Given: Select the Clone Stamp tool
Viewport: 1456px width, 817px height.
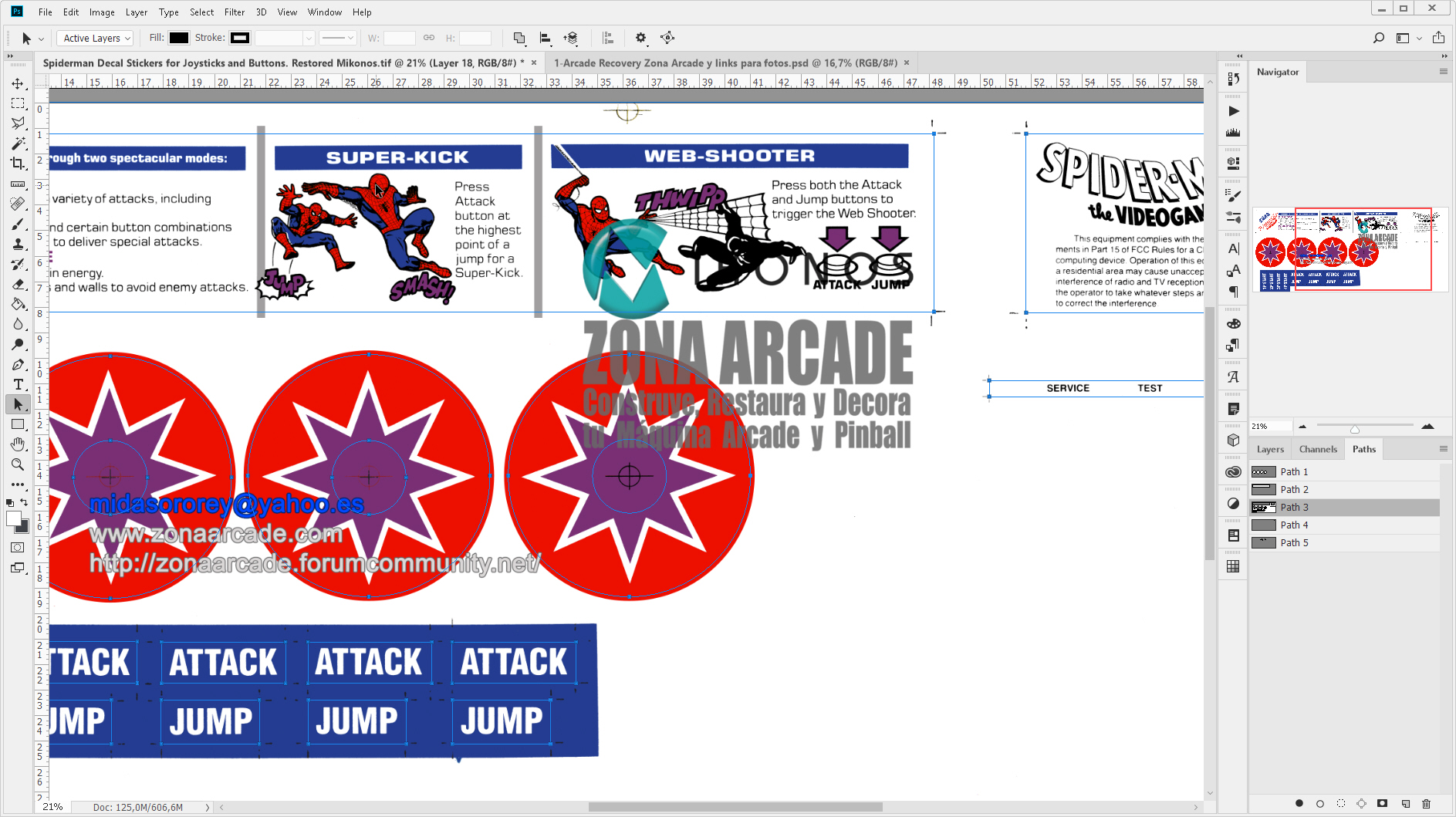Looking at the screenshot, I should pos(18,244).
